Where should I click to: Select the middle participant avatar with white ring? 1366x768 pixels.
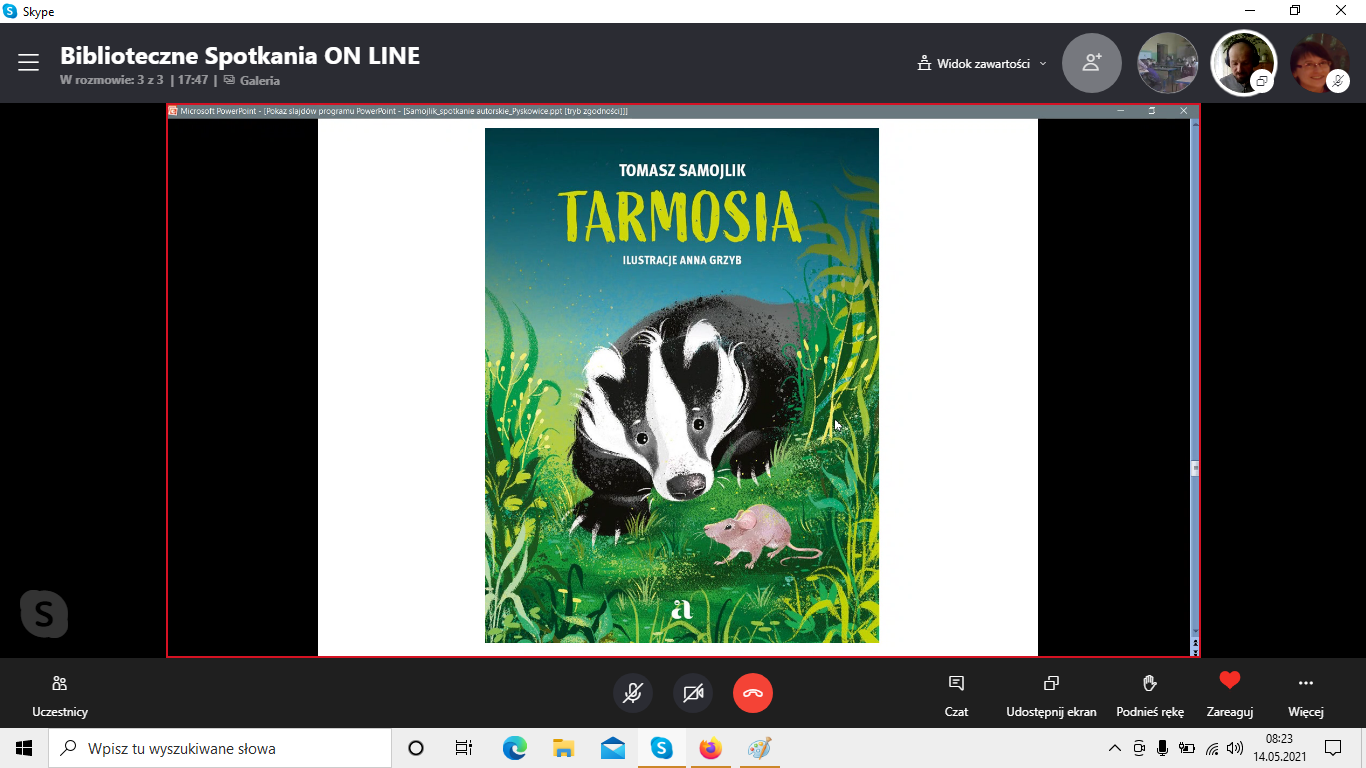tap(1243, 63)
